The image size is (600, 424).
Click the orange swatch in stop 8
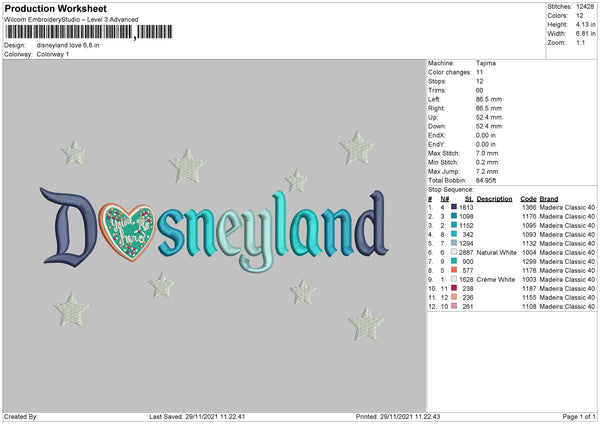pos(454,270)
